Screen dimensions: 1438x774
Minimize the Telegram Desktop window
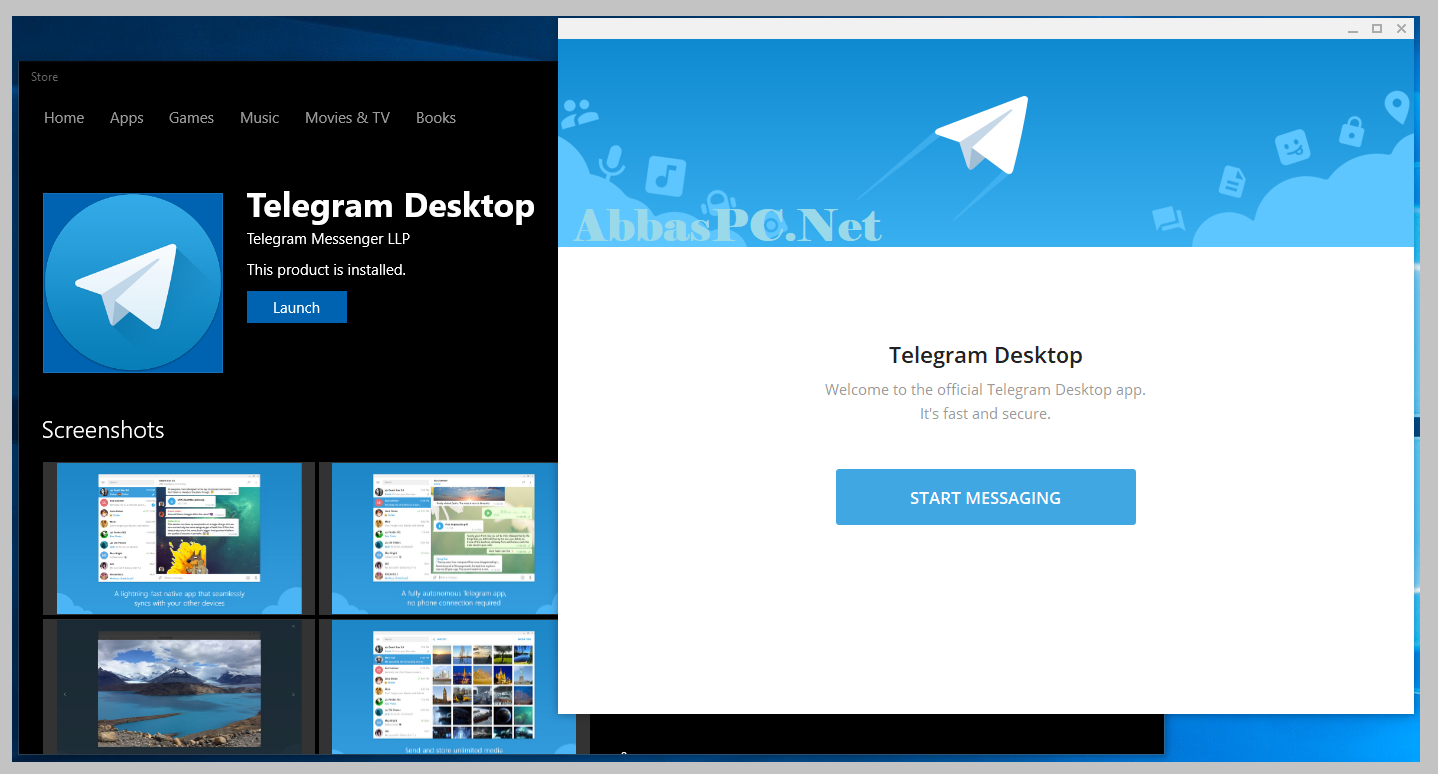pyautogui.click(x=1353, y=29)
